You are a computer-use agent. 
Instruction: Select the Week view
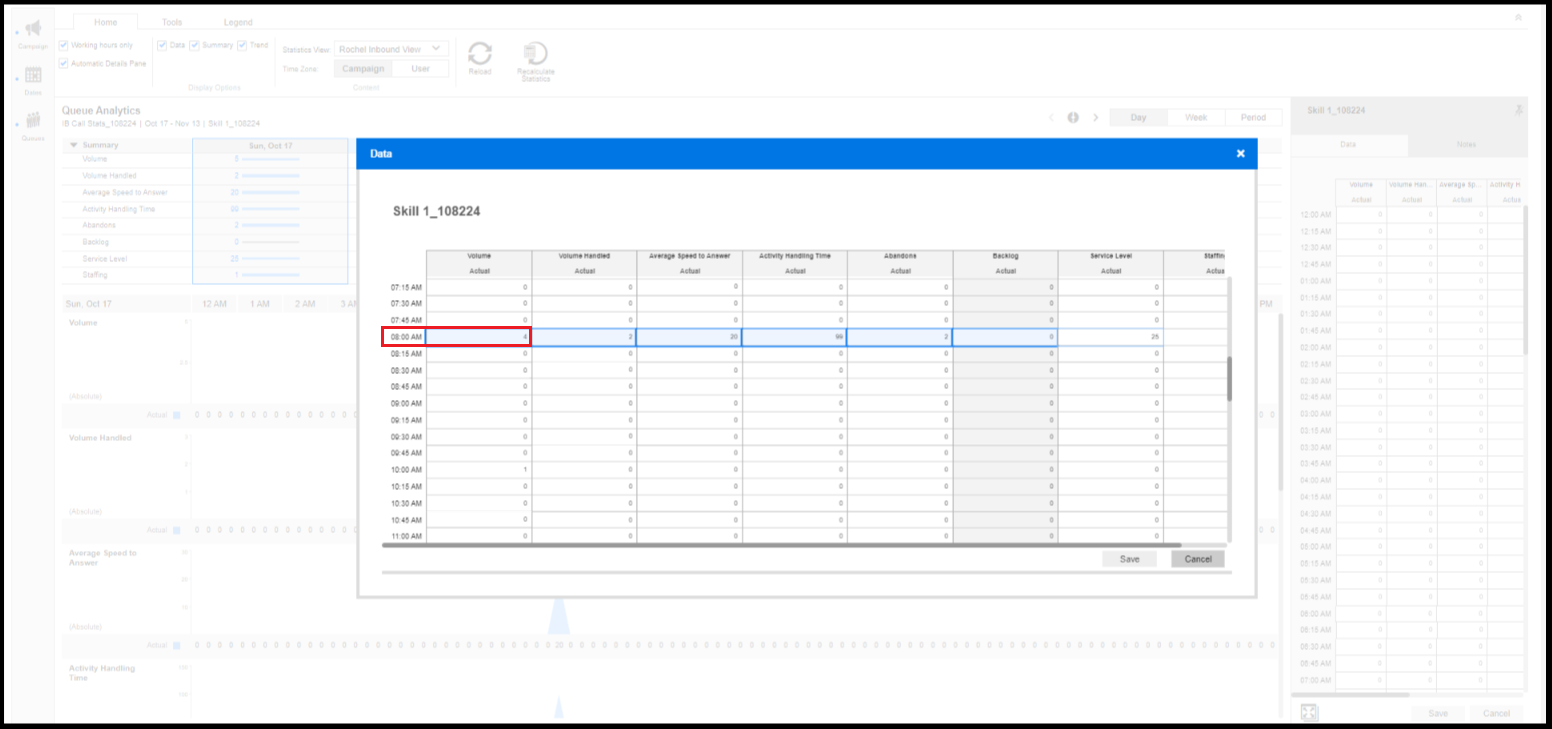1196,117
